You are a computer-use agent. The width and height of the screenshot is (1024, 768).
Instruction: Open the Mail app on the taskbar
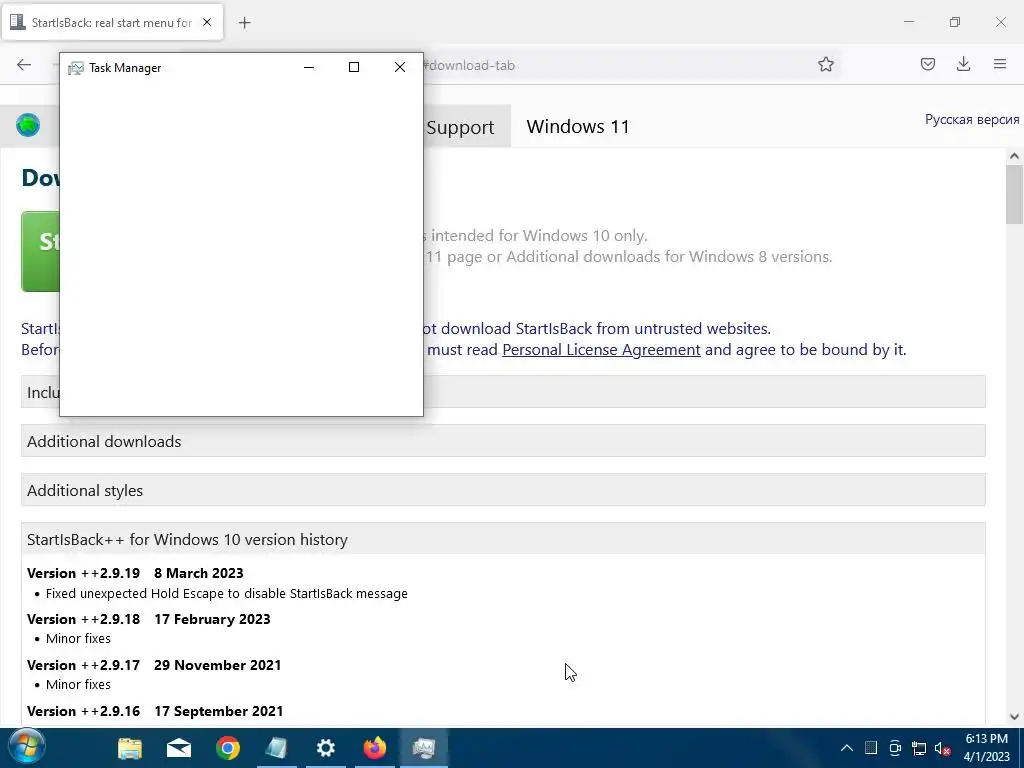pyautogui.click(x=179, y=748)
